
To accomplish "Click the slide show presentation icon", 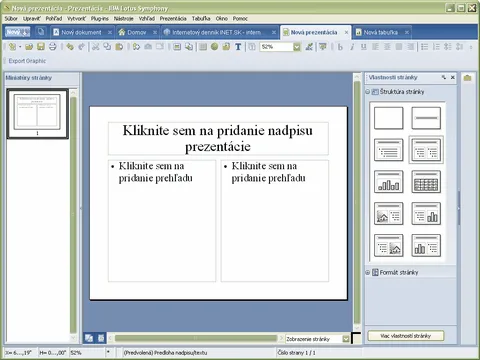I will coord(323,47).
